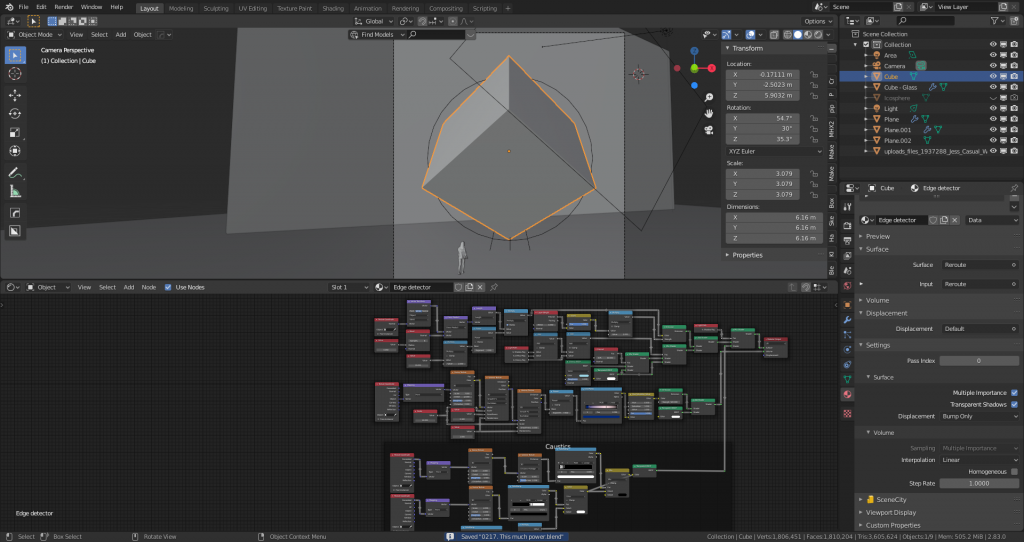
Task: Activate the Scale tool
Action: (14, 133)
